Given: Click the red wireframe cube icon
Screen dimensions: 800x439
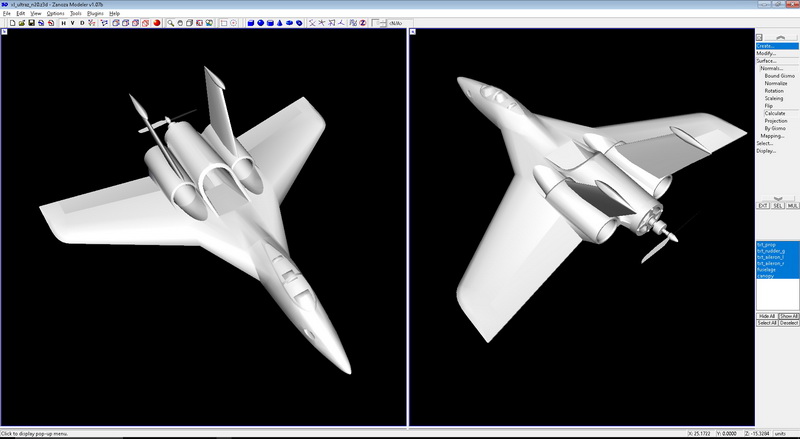Looking at the screenshot, I should point(145,23).
